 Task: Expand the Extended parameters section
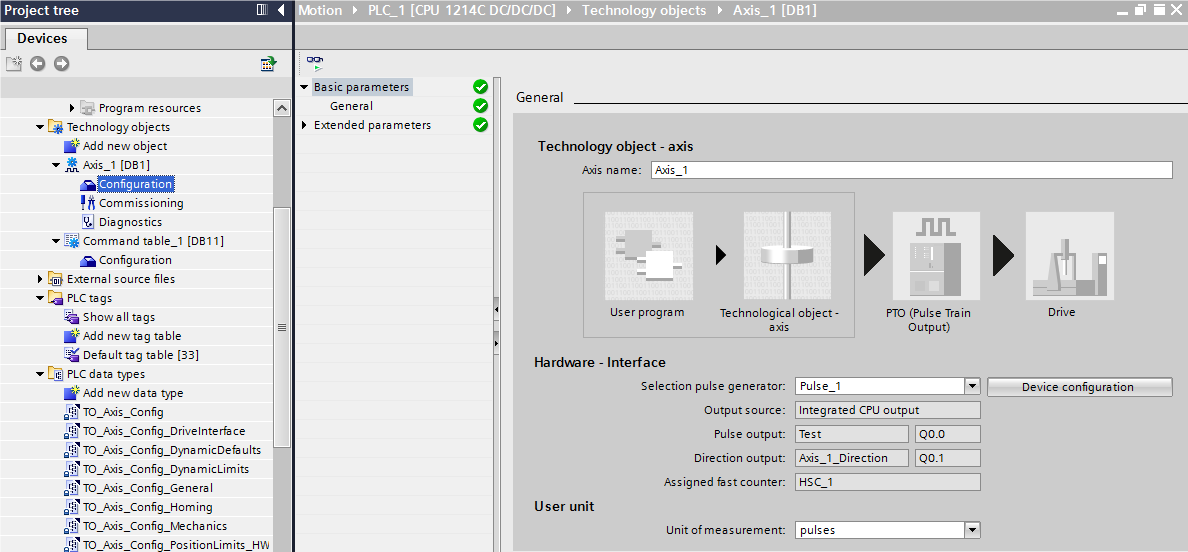305,125
